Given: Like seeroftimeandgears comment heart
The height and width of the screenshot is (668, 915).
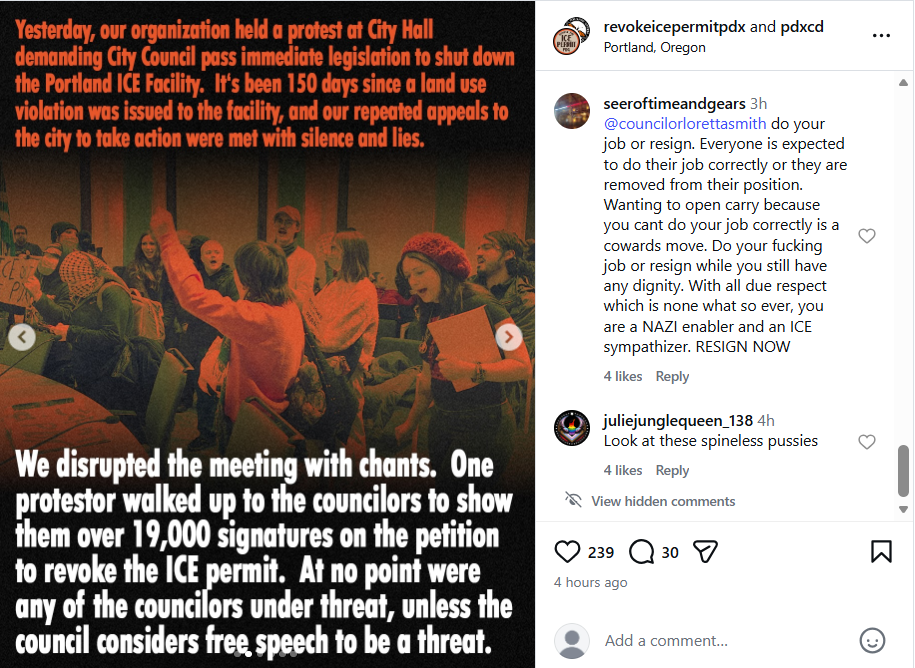Looking at the screenshot, I should [867, 236].
